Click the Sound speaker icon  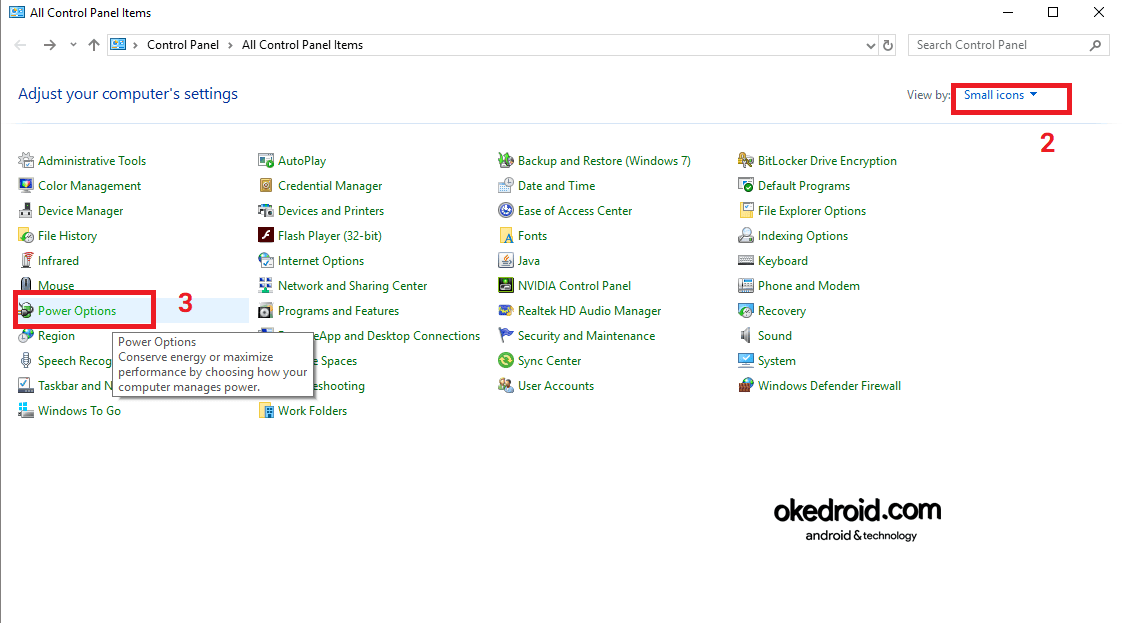[746, 335]
